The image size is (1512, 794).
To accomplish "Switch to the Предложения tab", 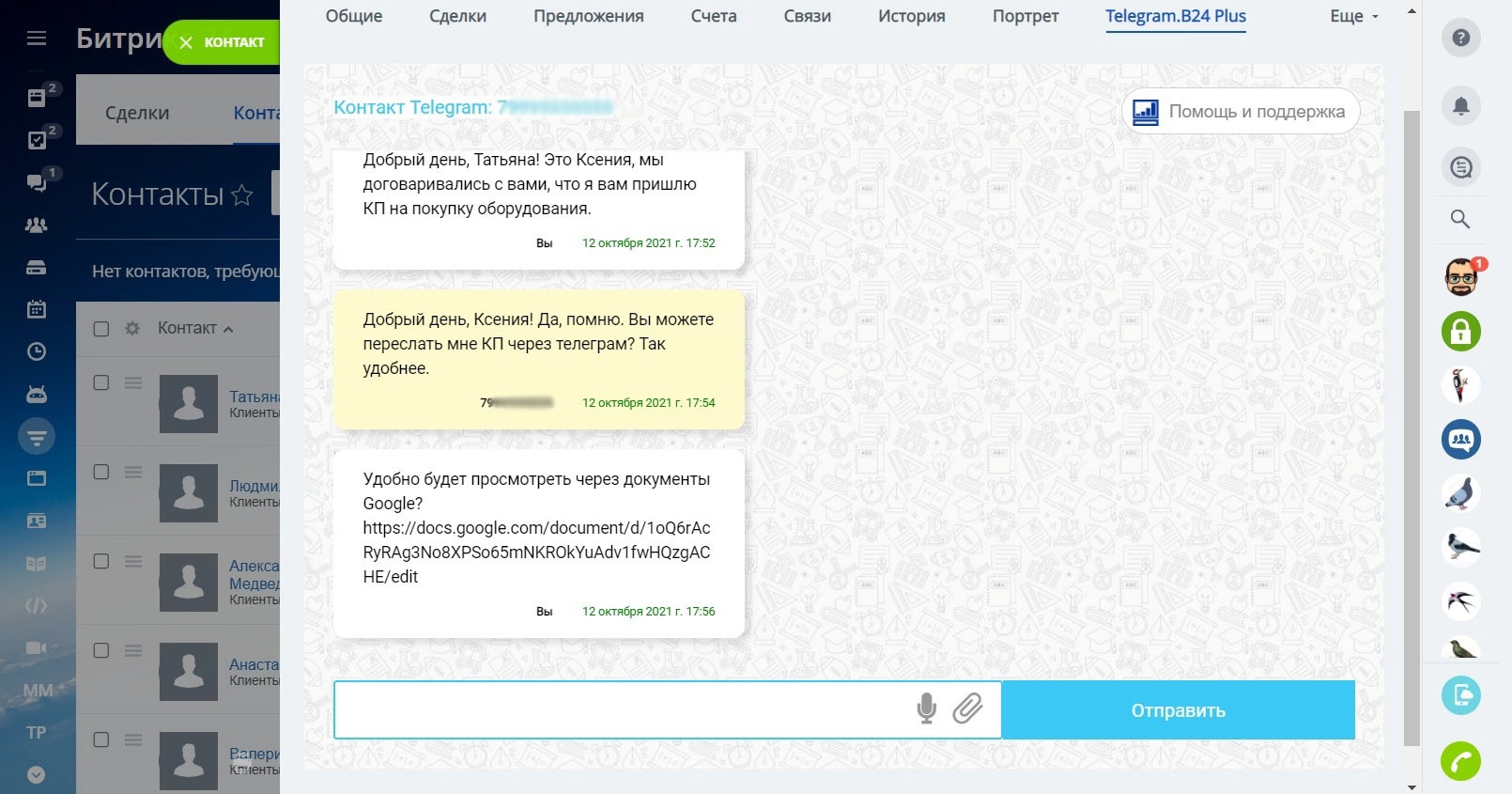I will point(589,16).
